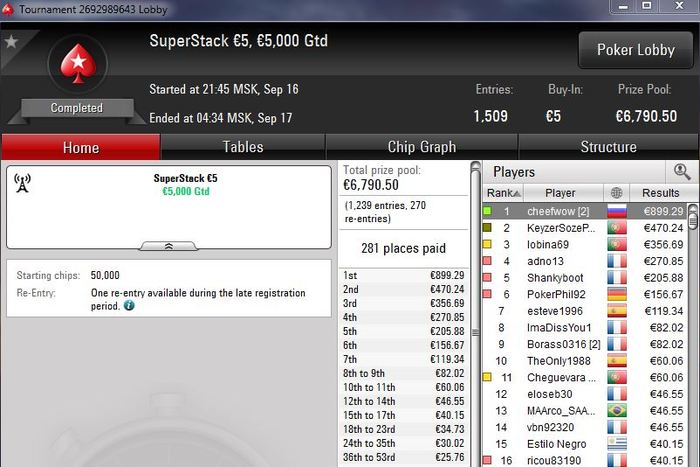Click the green marker beside rank 1

[487, 211]
